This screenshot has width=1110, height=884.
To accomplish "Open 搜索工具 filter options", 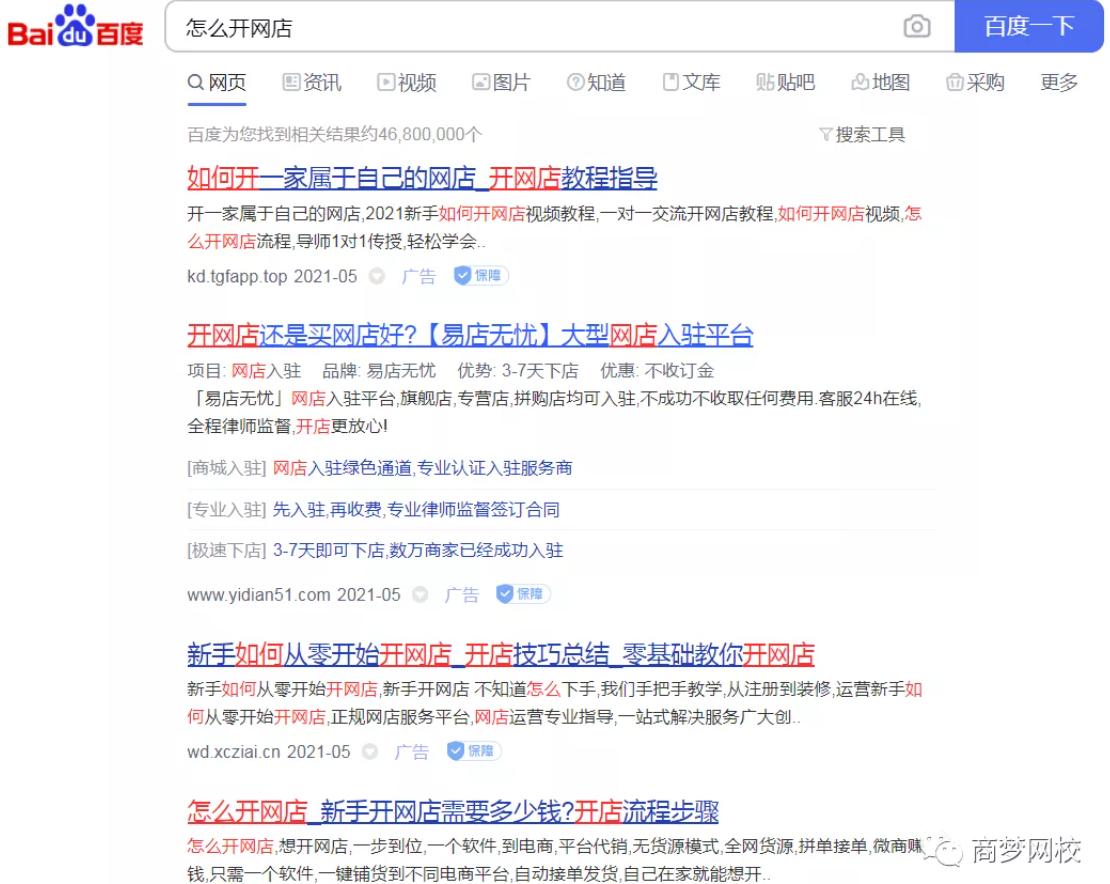I will (862, 134).
